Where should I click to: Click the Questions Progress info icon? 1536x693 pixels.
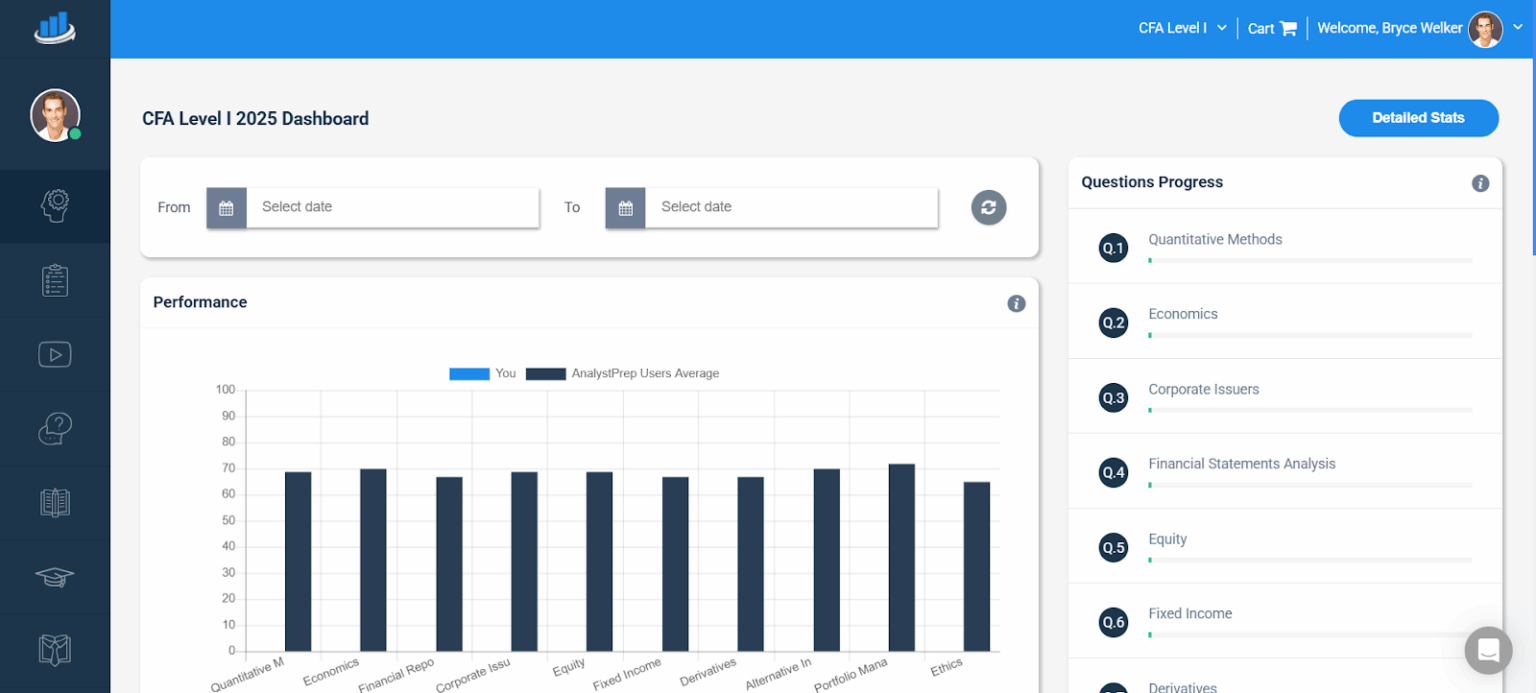coord(1481,183)
